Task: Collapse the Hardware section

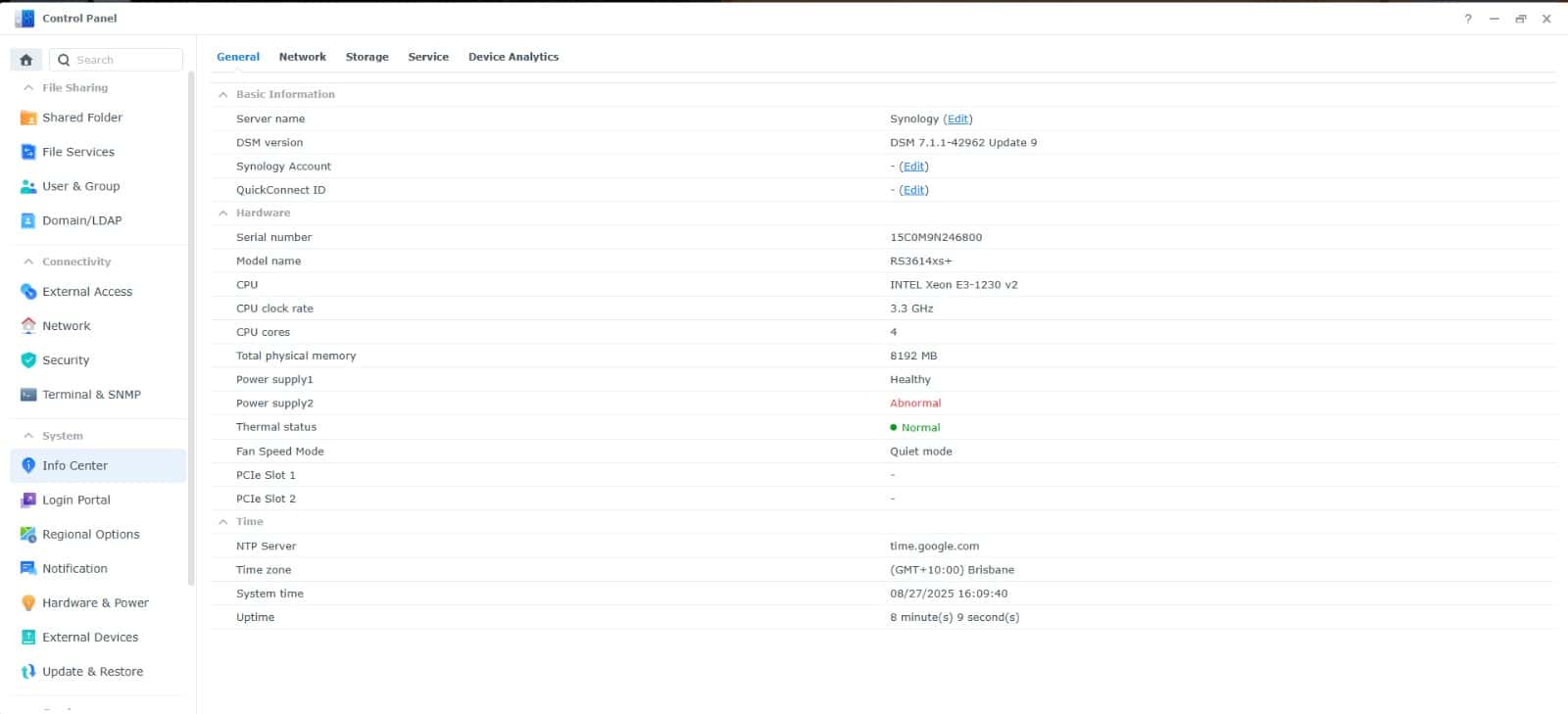Action: point(223,214)
